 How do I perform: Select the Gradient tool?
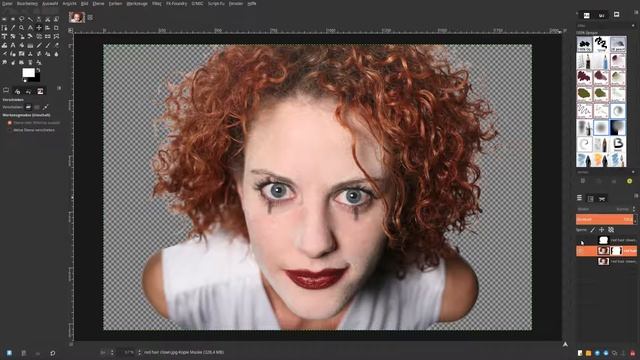tap(30, 45)
